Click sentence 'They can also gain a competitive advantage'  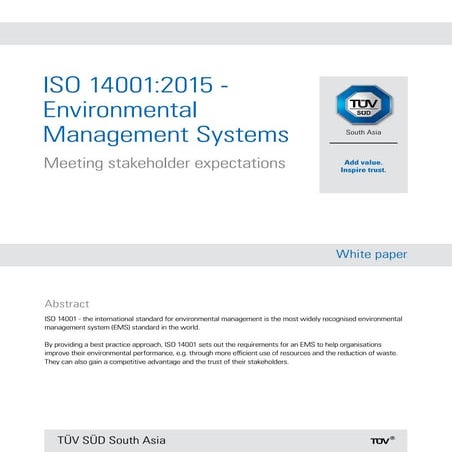166,362
